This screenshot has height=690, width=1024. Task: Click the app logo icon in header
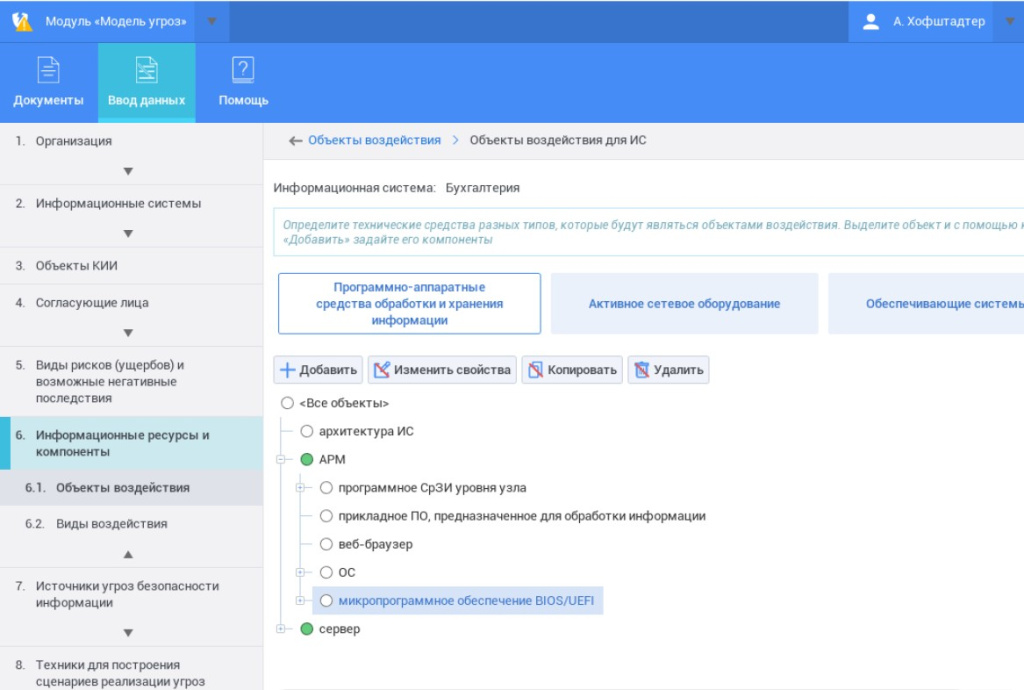coord(22,21)
